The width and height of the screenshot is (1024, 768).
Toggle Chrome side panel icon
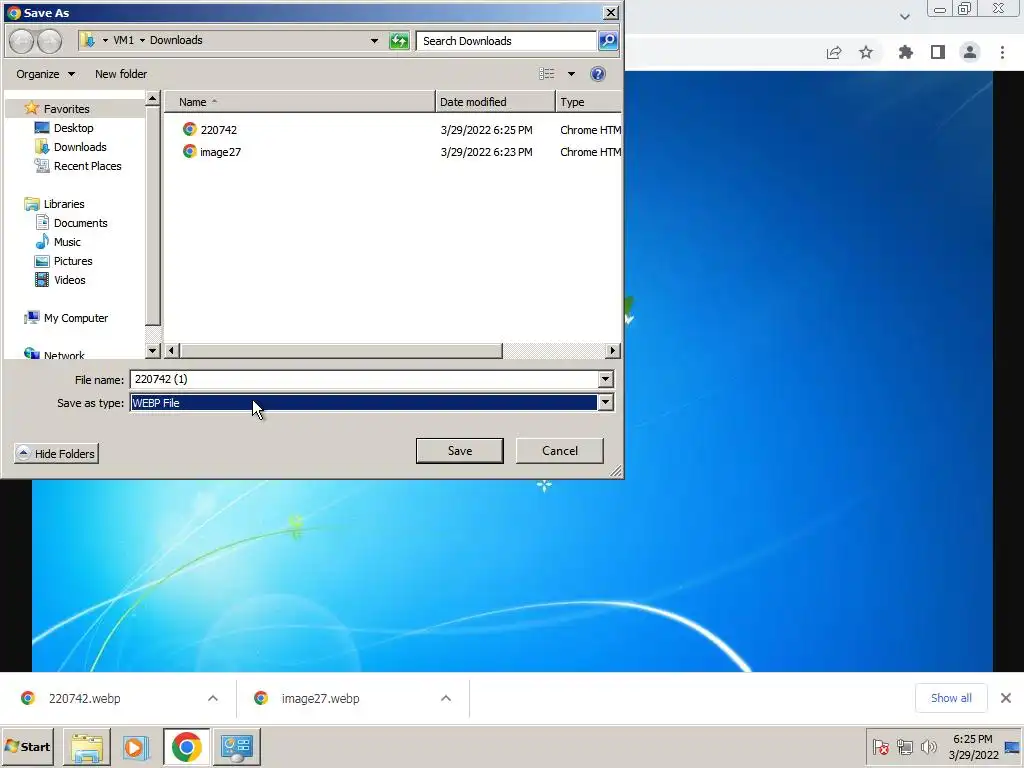coord(938,52)
